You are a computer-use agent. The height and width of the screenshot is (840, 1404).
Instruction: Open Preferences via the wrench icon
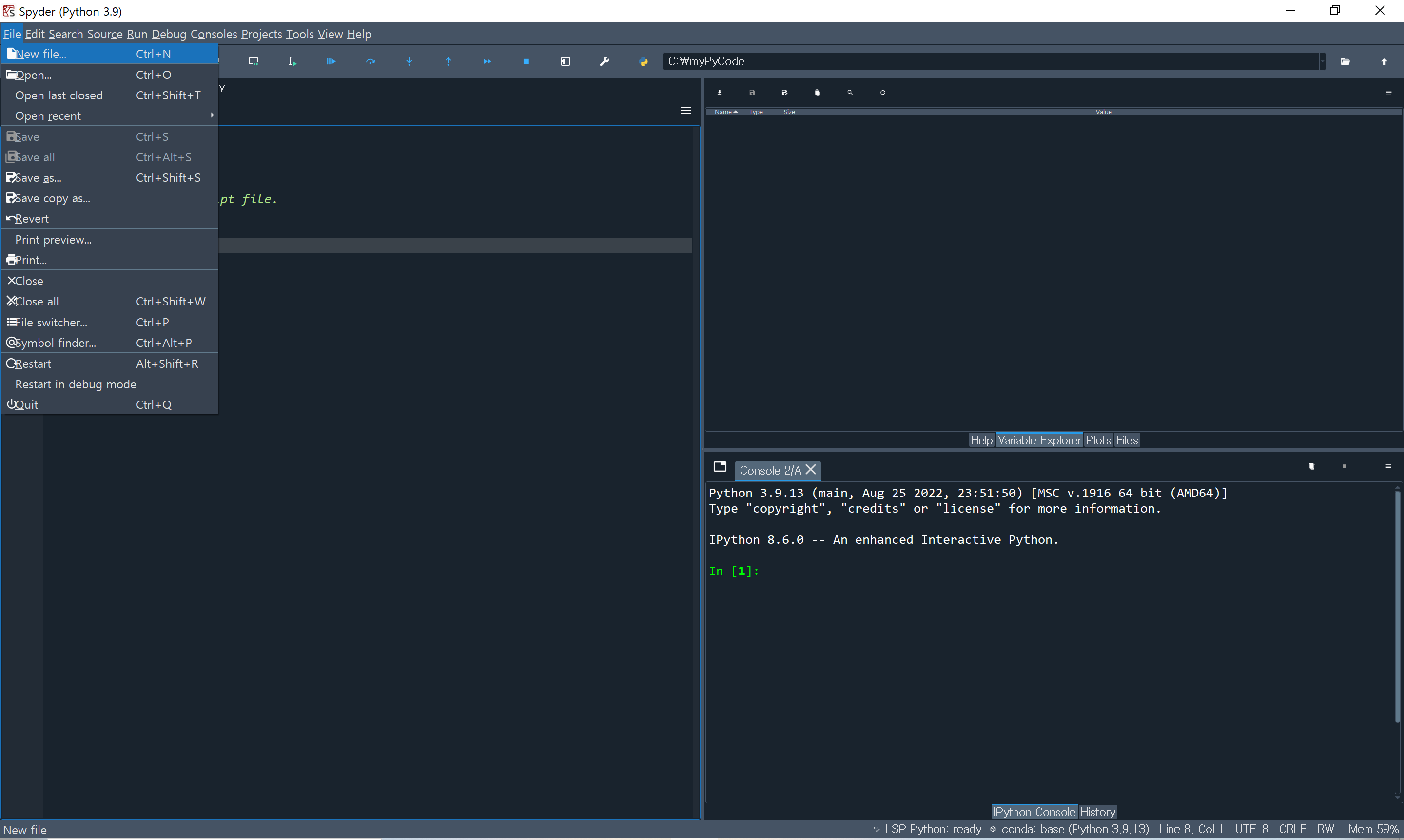pos(604,61)
